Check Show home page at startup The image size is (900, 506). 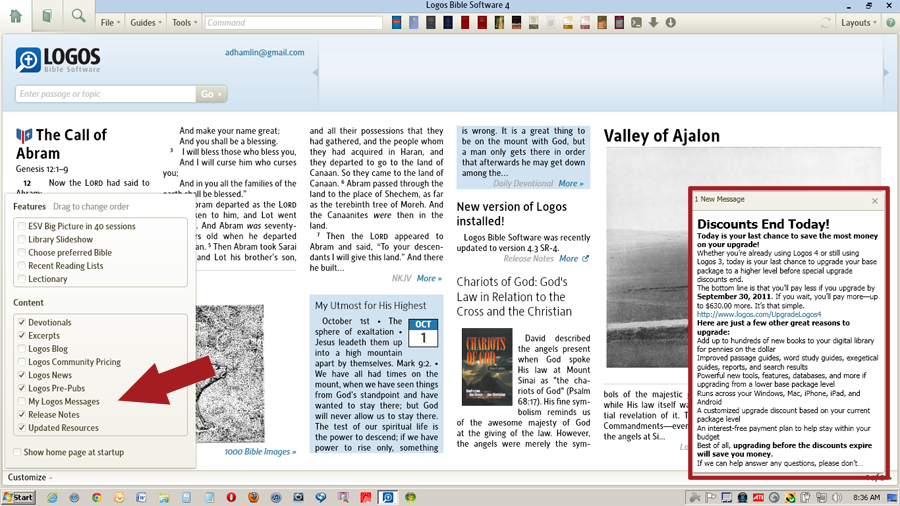pyautogui.click(x=17, y=452)
